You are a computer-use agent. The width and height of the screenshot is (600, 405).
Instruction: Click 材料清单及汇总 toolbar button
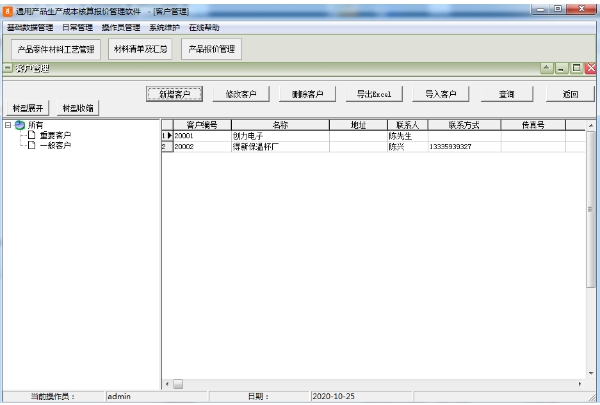[140, 49]
